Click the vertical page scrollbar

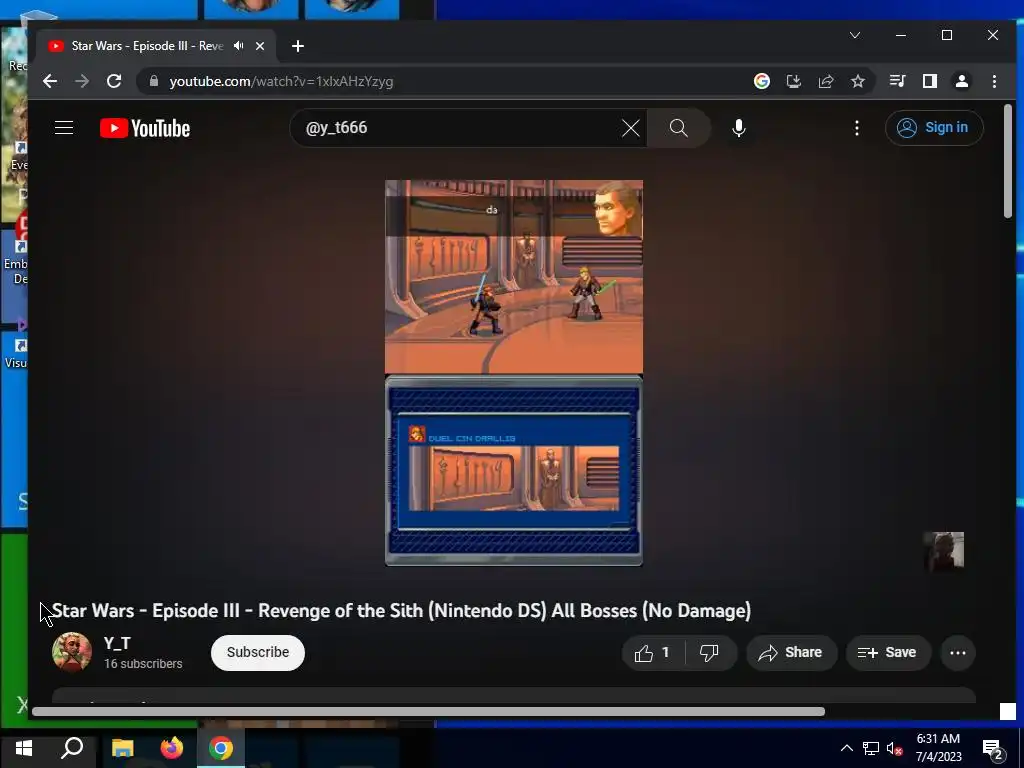(1008, 161)
